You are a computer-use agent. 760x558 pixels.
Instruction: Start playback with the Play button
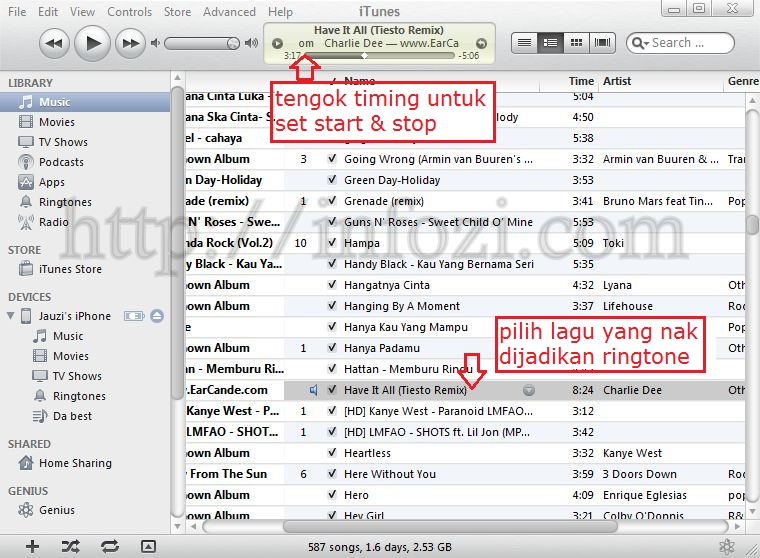click(x=93, y=44)
